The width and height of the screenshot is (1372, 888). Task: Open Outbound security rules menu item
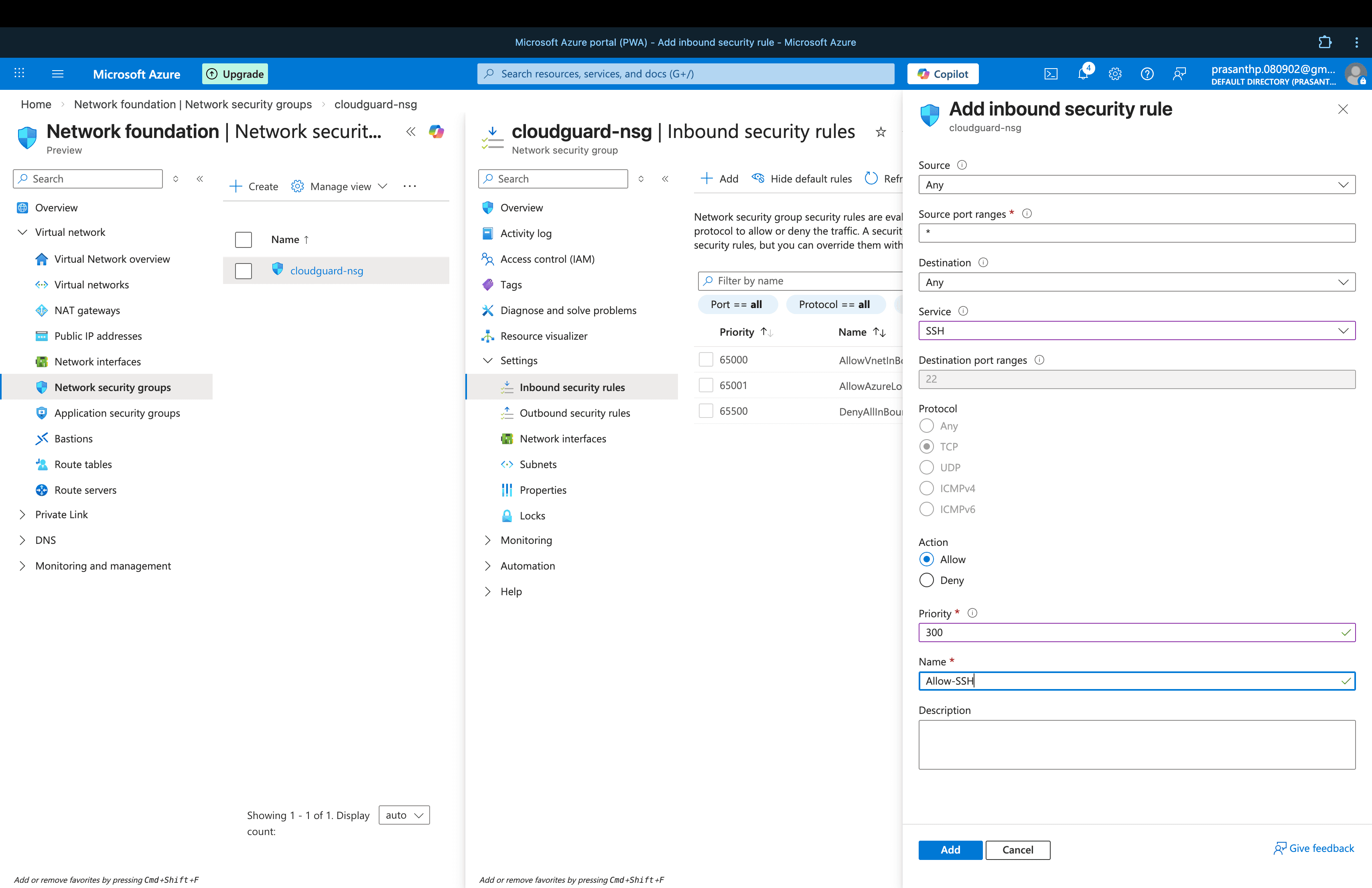(x=574, y=413)
